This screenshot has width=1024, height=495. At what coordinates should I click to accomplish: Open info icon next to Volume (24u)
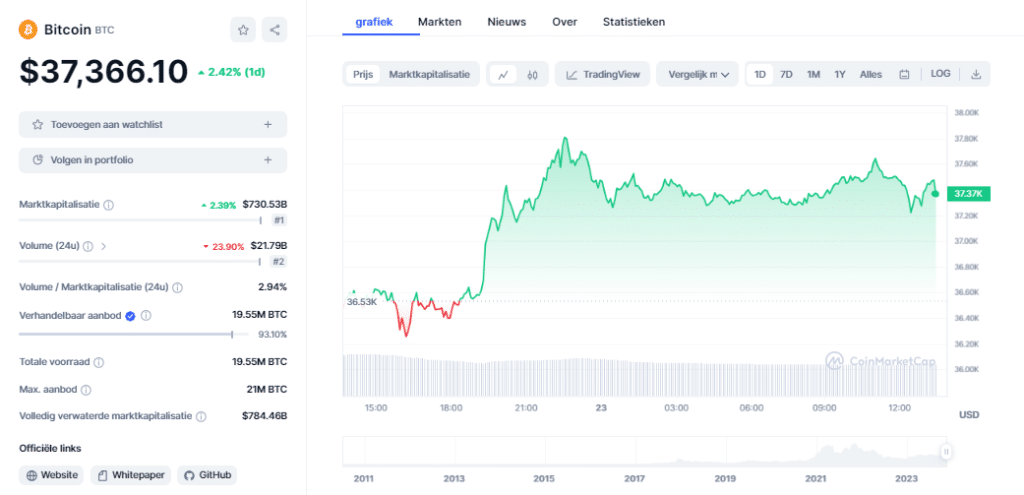pos(88,246)
